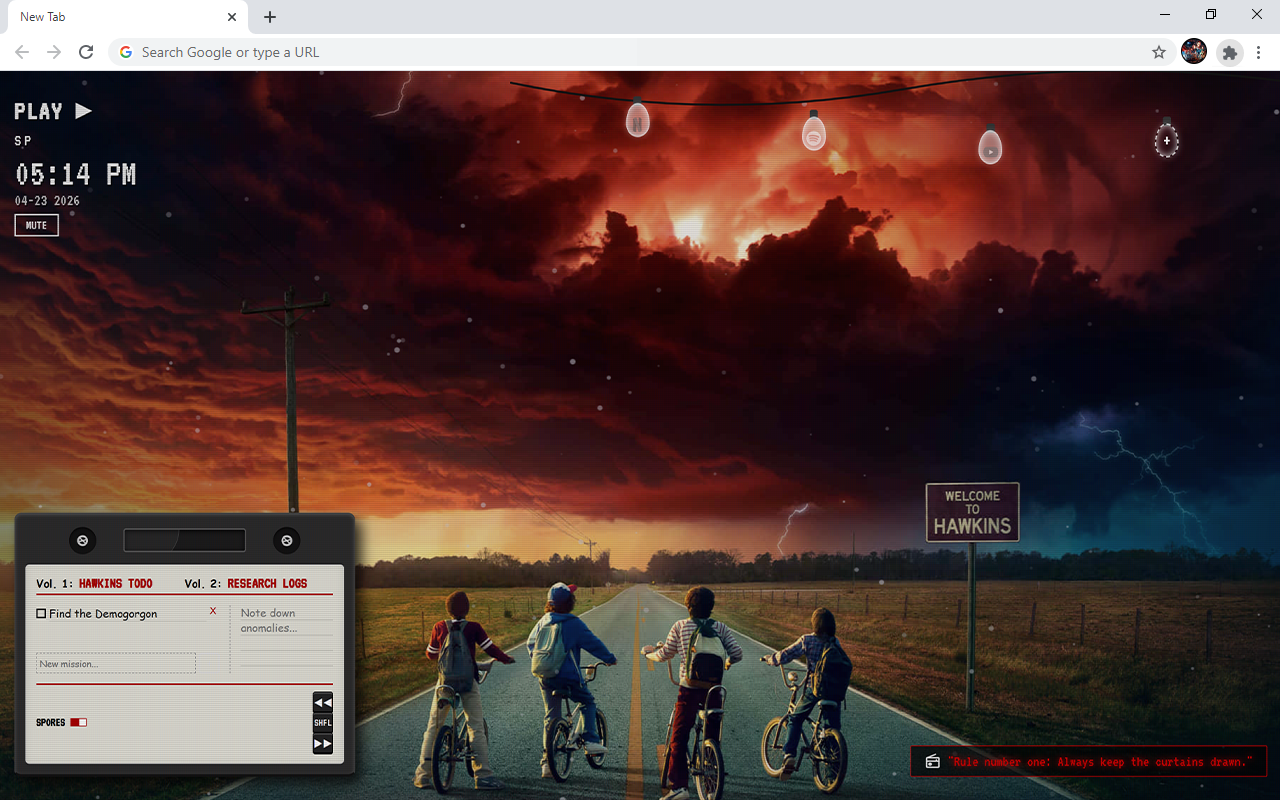Shuffle tracks with the SHFL button
Viewport: 1280px width, 800px height.
[x=323, y=723]
